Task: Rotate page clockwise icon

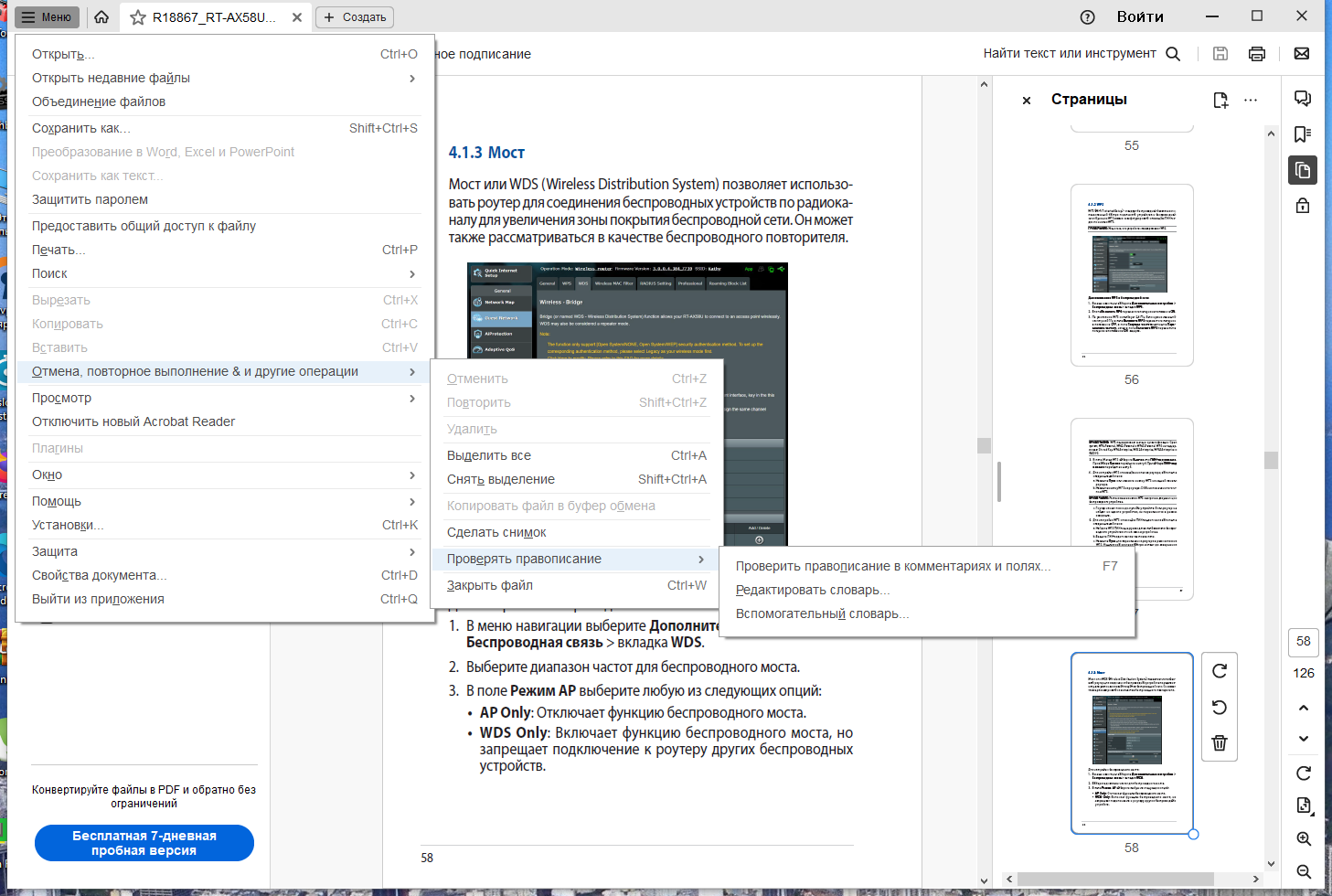Action: point(1220,671)
